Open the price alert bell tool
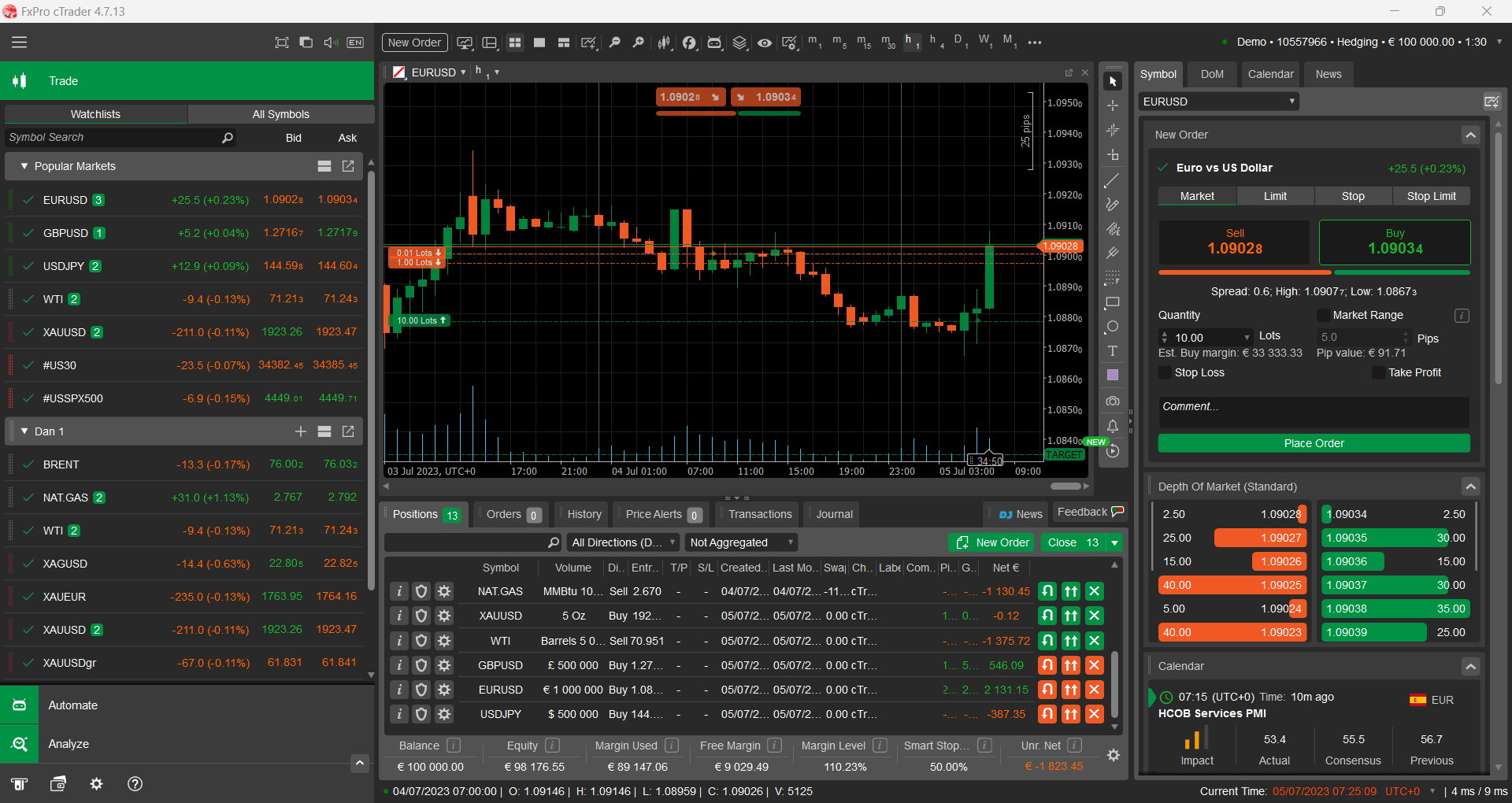1512x803 pixels. click(x=1113, y=426)
